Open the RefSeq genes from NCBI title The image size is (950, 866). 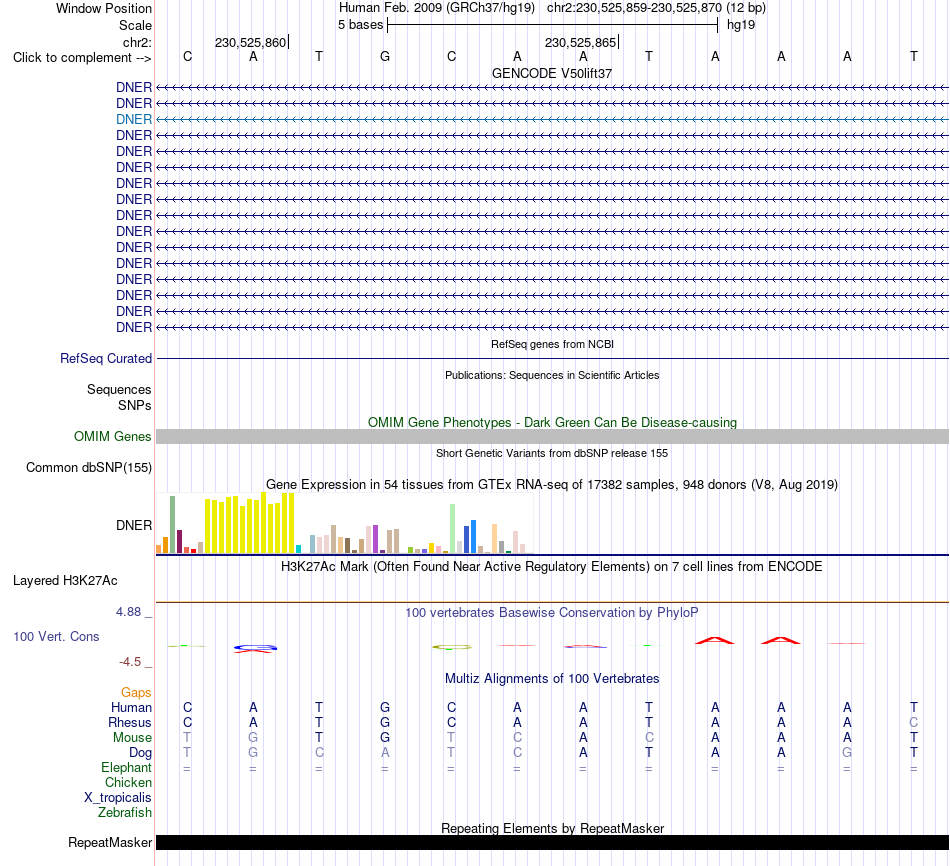(552, 344)
